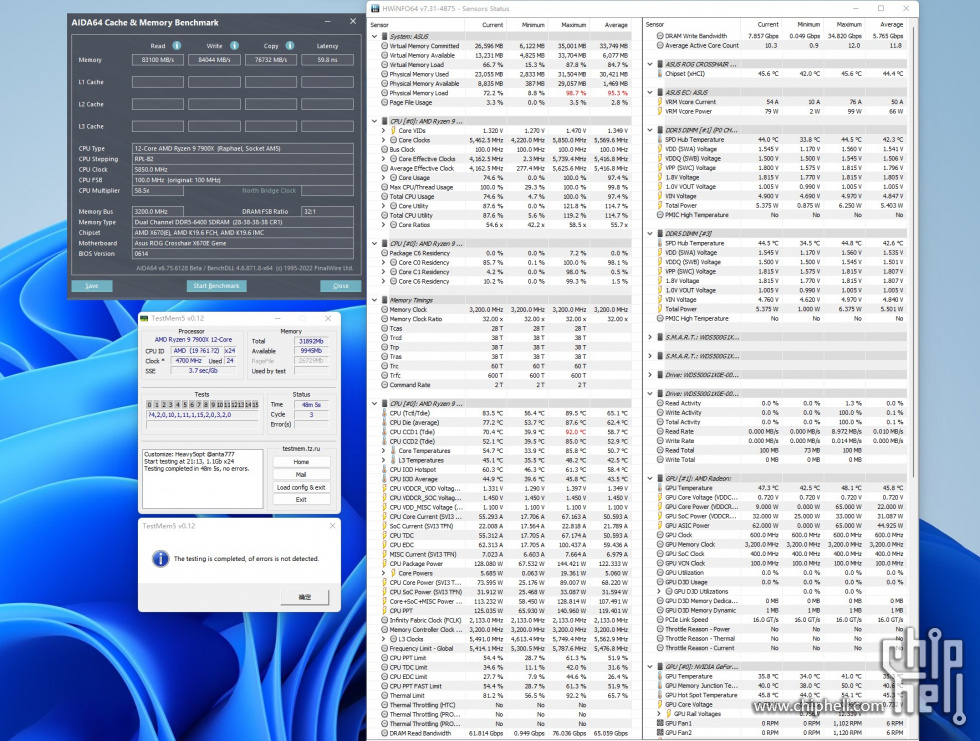Expand the GPU D3D Utilizations row
The image size is (980, 741).
point(659,591)
